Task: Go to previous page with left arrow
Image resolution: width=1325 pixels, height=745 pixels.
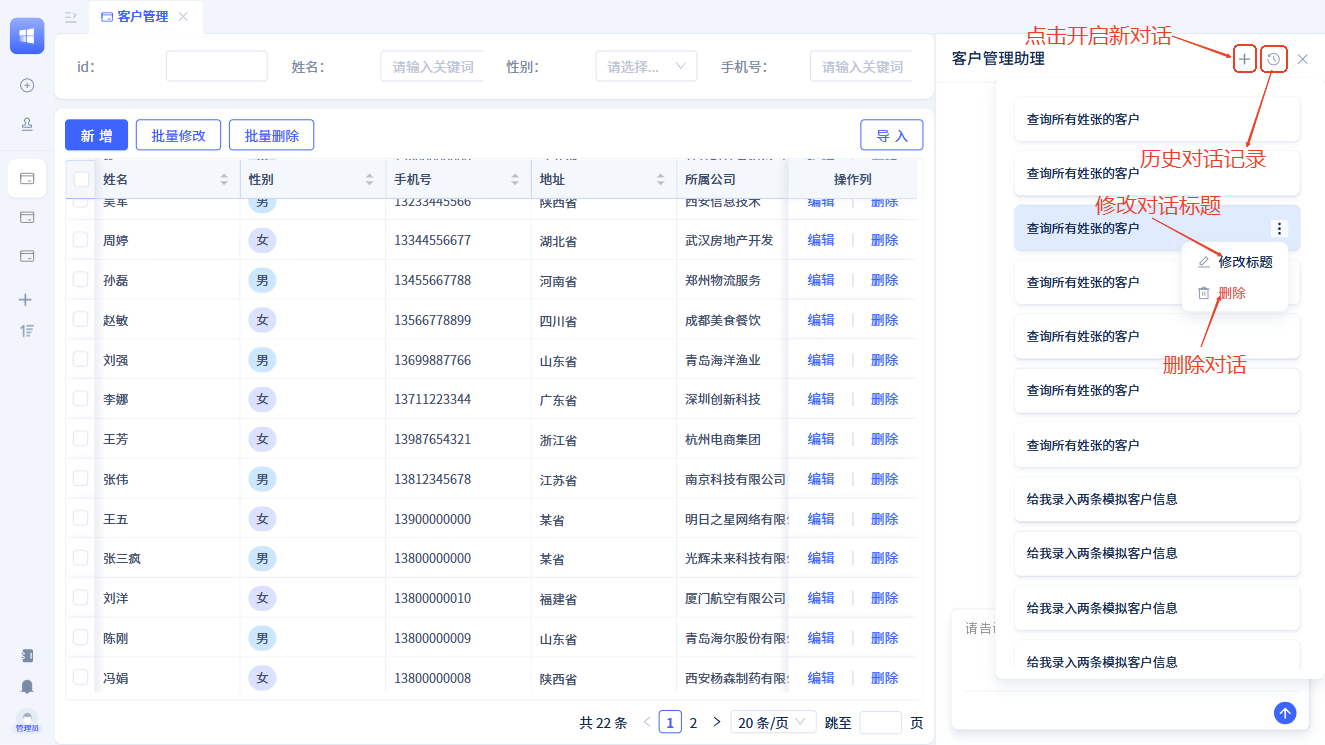Action: (x=647, y=722)
